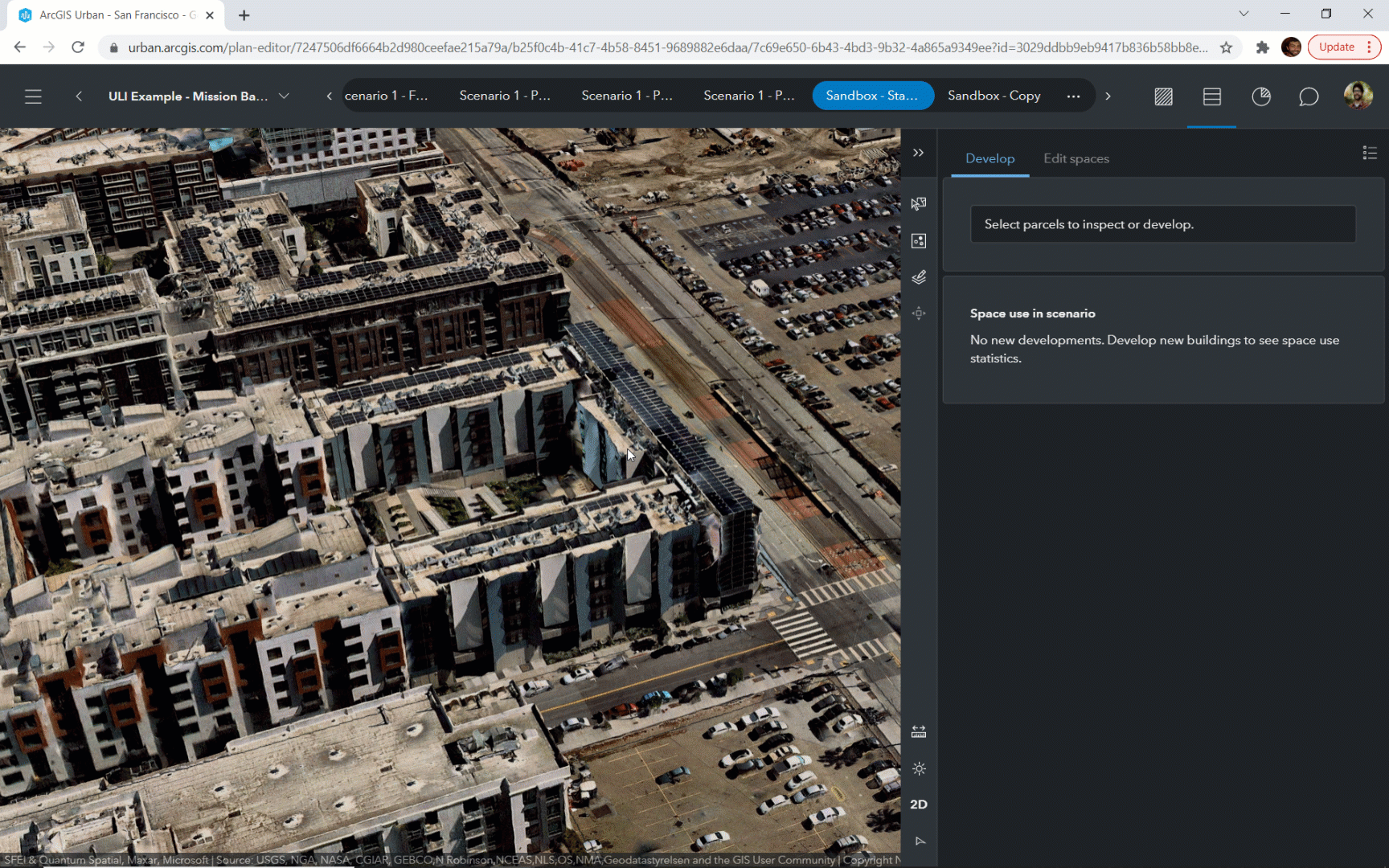Open the zoning hatched-pattern panel
1389x868 pixels.
1163,96
